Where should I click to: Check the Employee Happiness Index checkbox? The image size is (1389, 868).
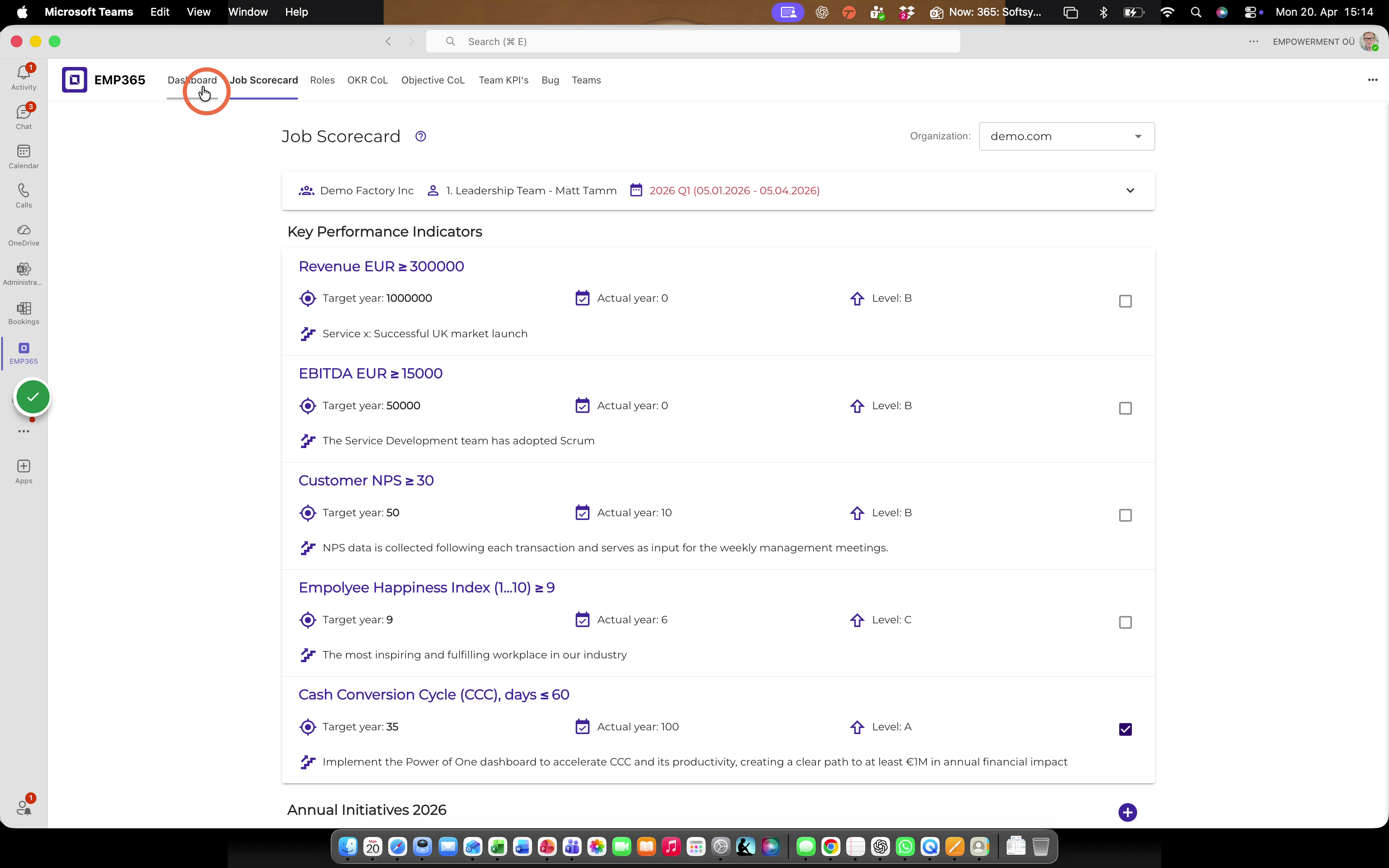(1125, 622)
